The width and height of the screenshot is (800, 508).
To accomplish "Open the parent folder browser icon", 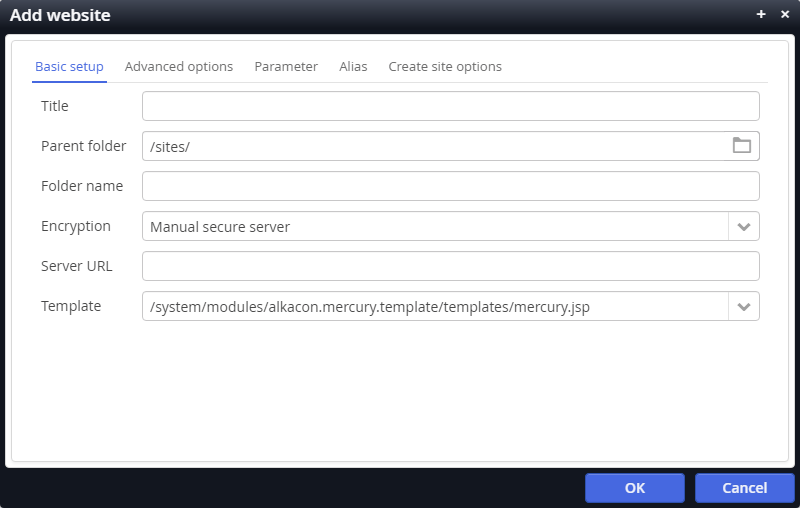I will coord(741,146).
